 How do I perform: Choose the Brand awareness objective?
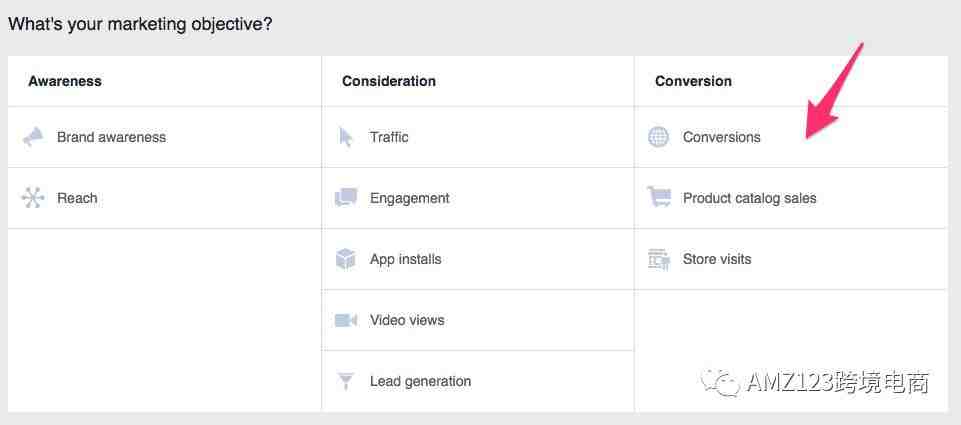[112, 137]
